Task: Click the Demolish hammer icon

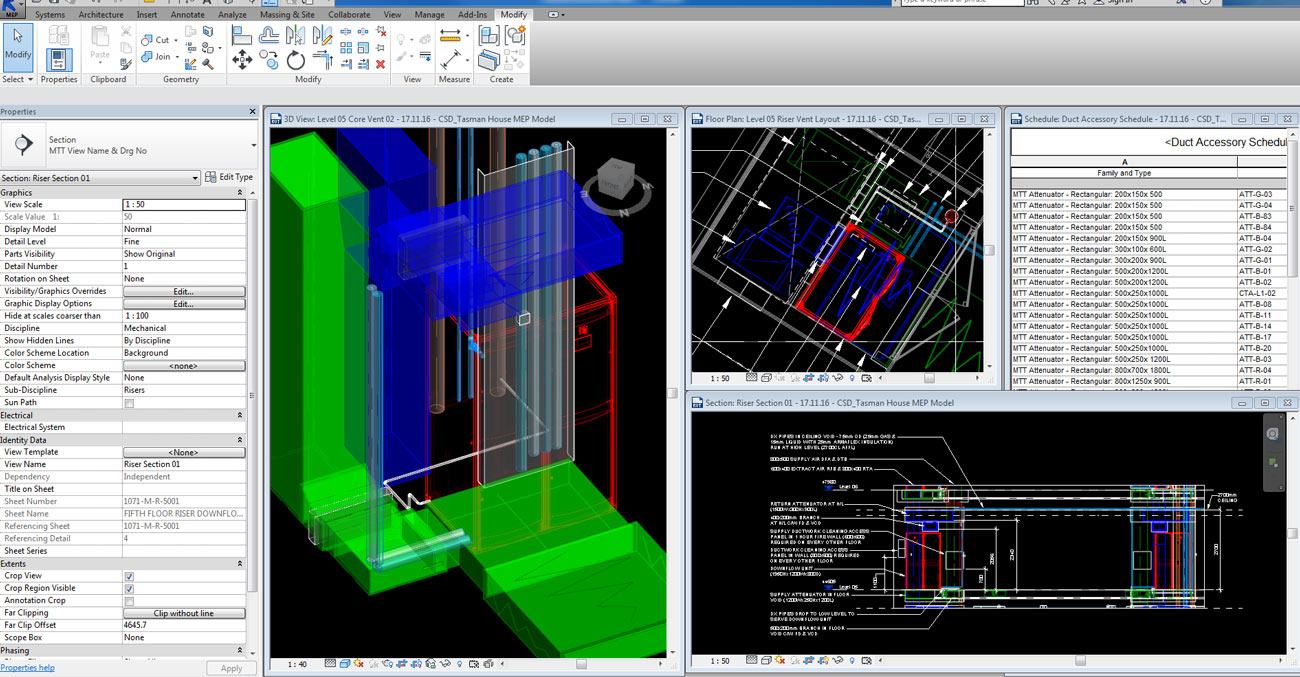Action: pyautogui.click(x=208, y=64)
